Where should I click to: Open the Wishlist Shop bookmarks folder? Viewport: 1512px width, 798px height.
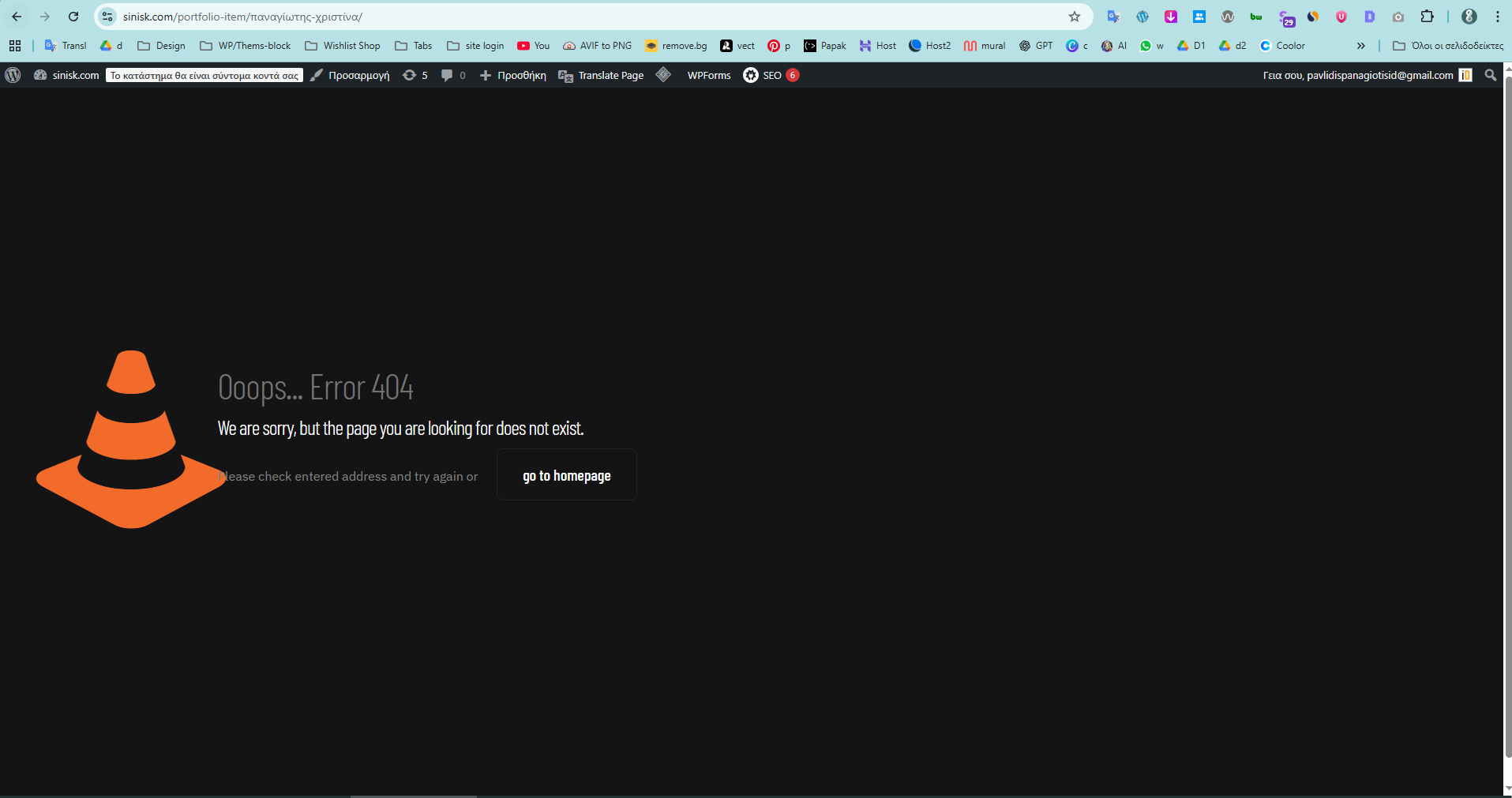343,46
